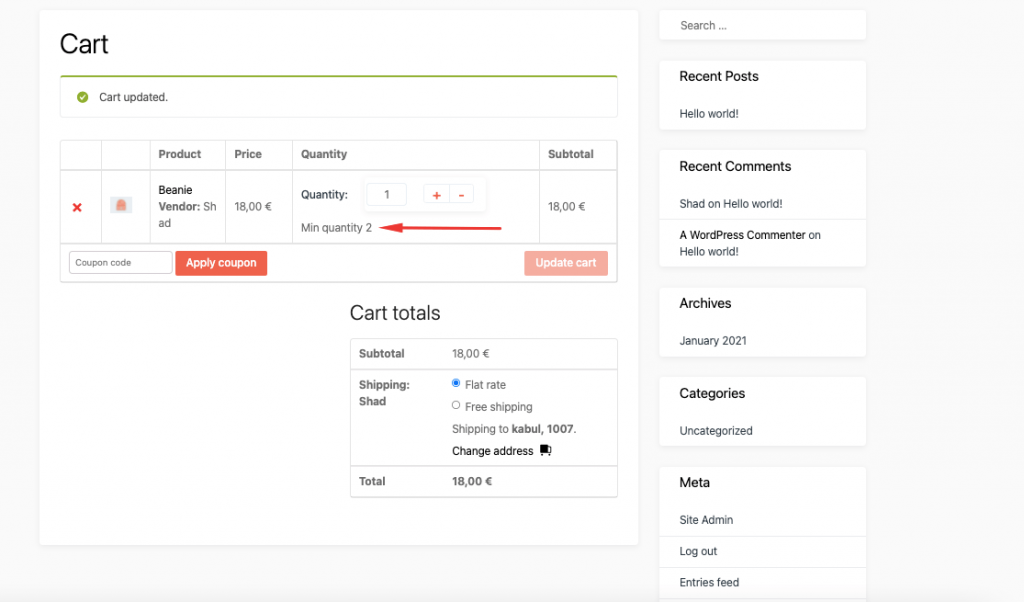Open the Beanie product thumbnail
The height and width of the screenshot is (602, 1024).
121,205
